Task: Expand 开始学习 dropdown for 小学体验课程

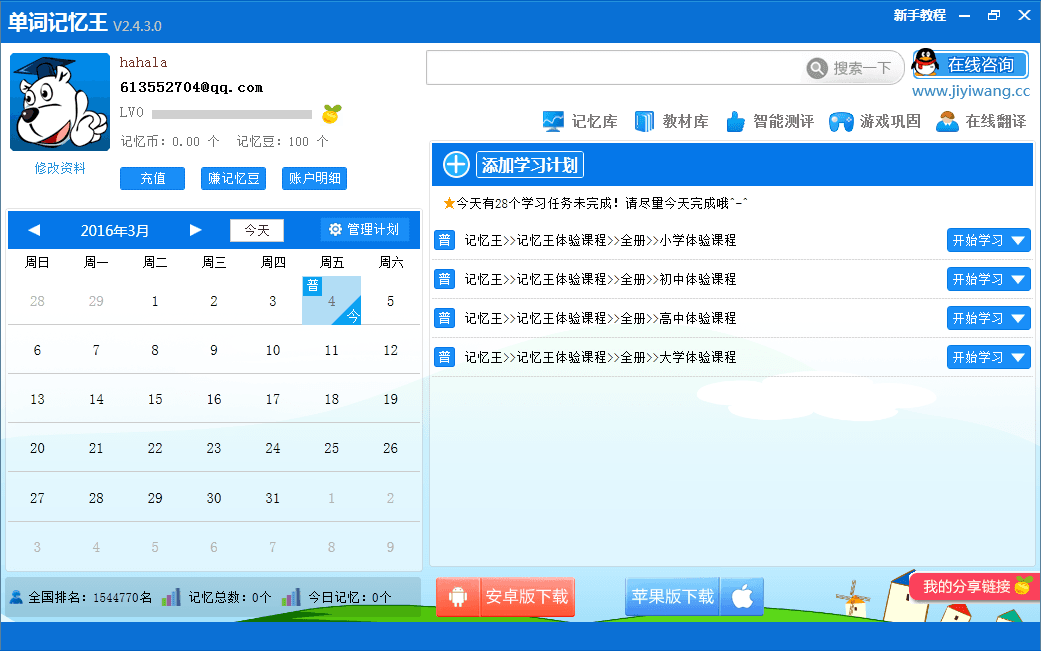Action: [1018, 241]
